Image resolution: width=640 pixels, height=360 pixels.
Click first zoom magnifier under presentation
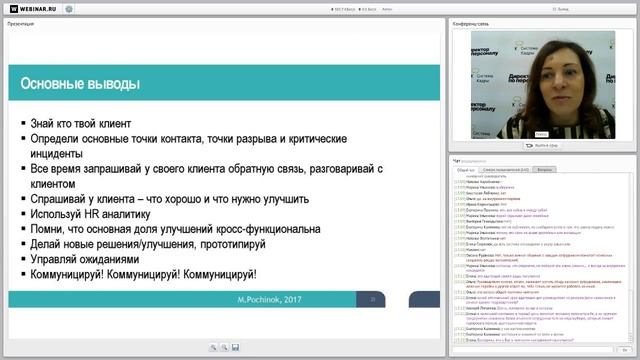click(213, 347)
